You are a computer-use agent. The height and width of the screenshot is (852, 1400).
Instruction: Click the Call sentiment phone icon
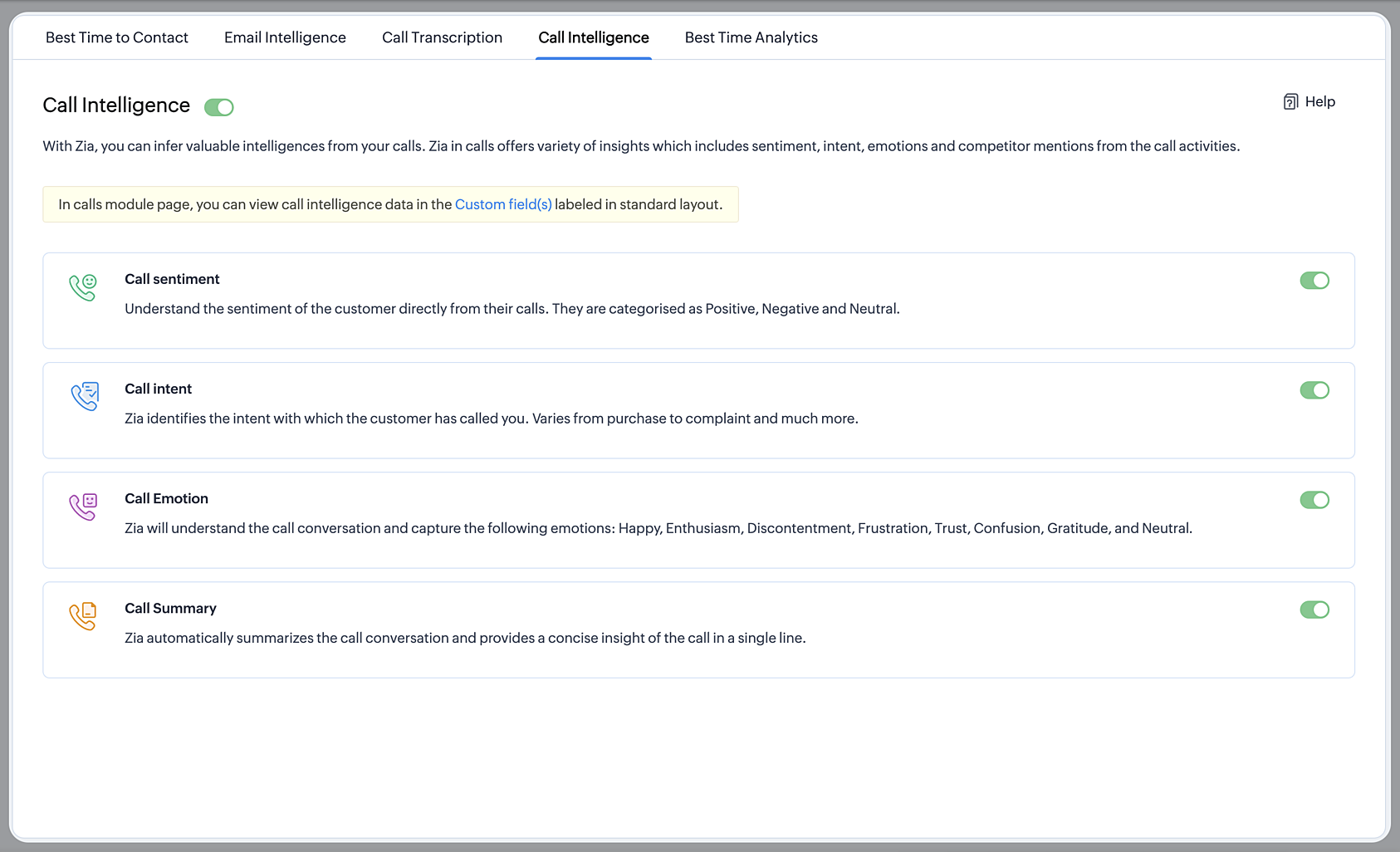click(x=83, y=287)
